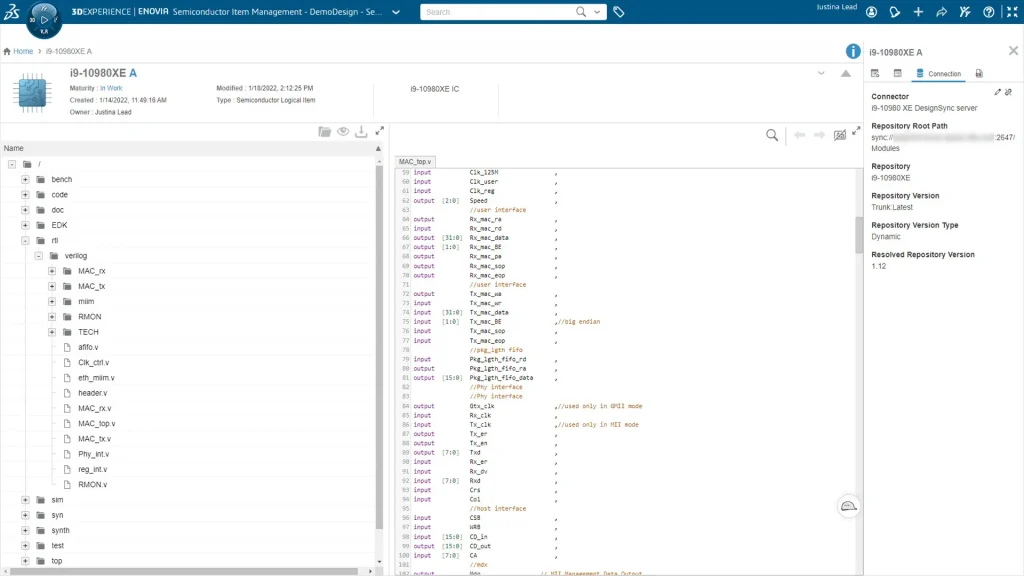Expand the sim folder
Viewport: 1024px width, 576px height.
[x=25, y=500]
